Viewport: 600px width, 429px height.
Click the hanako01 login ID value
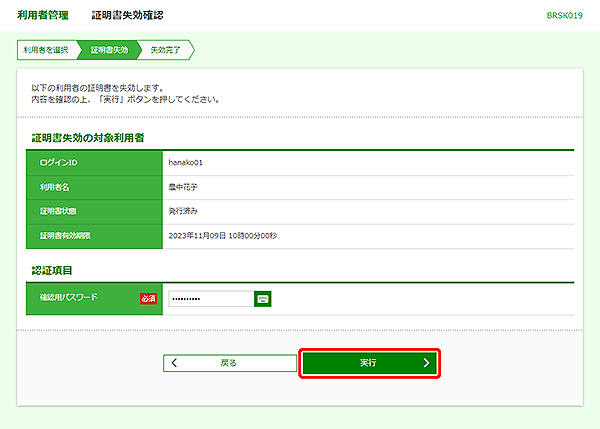186,163
